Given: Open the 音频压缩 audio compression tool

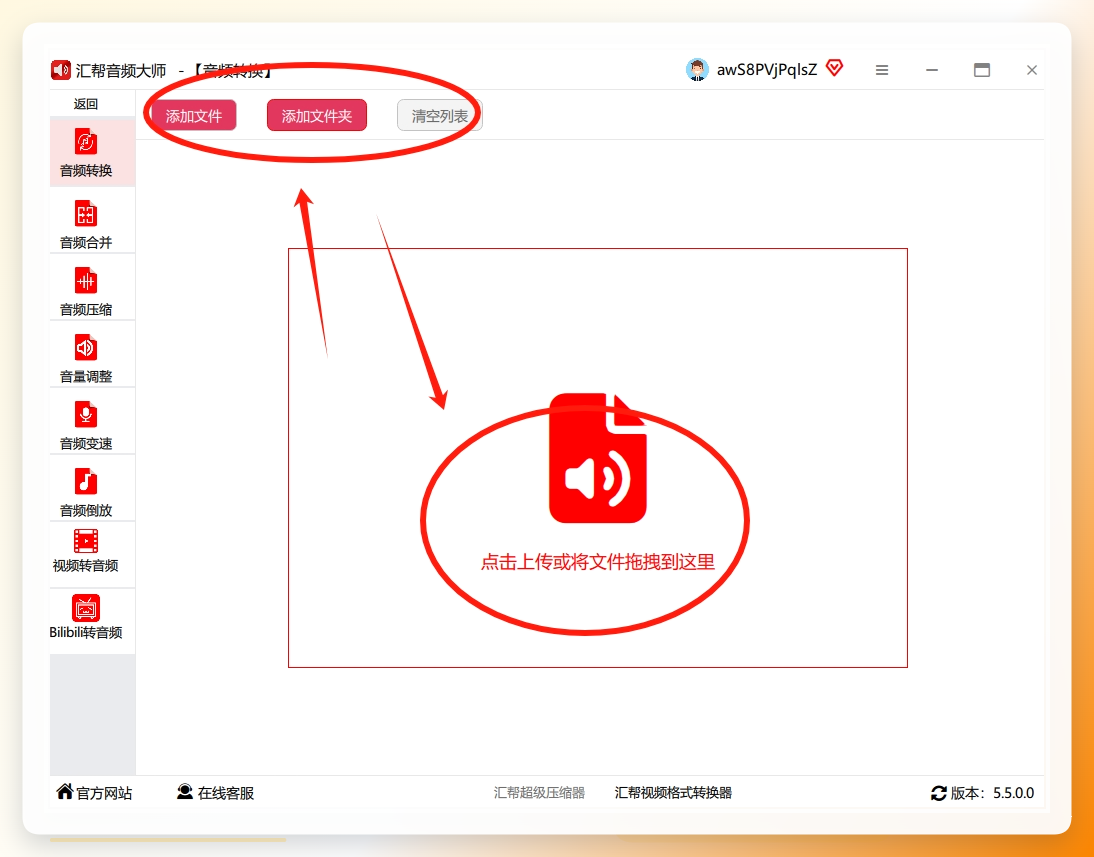Looking at the screenshot, I should click(x=92, y=287).
